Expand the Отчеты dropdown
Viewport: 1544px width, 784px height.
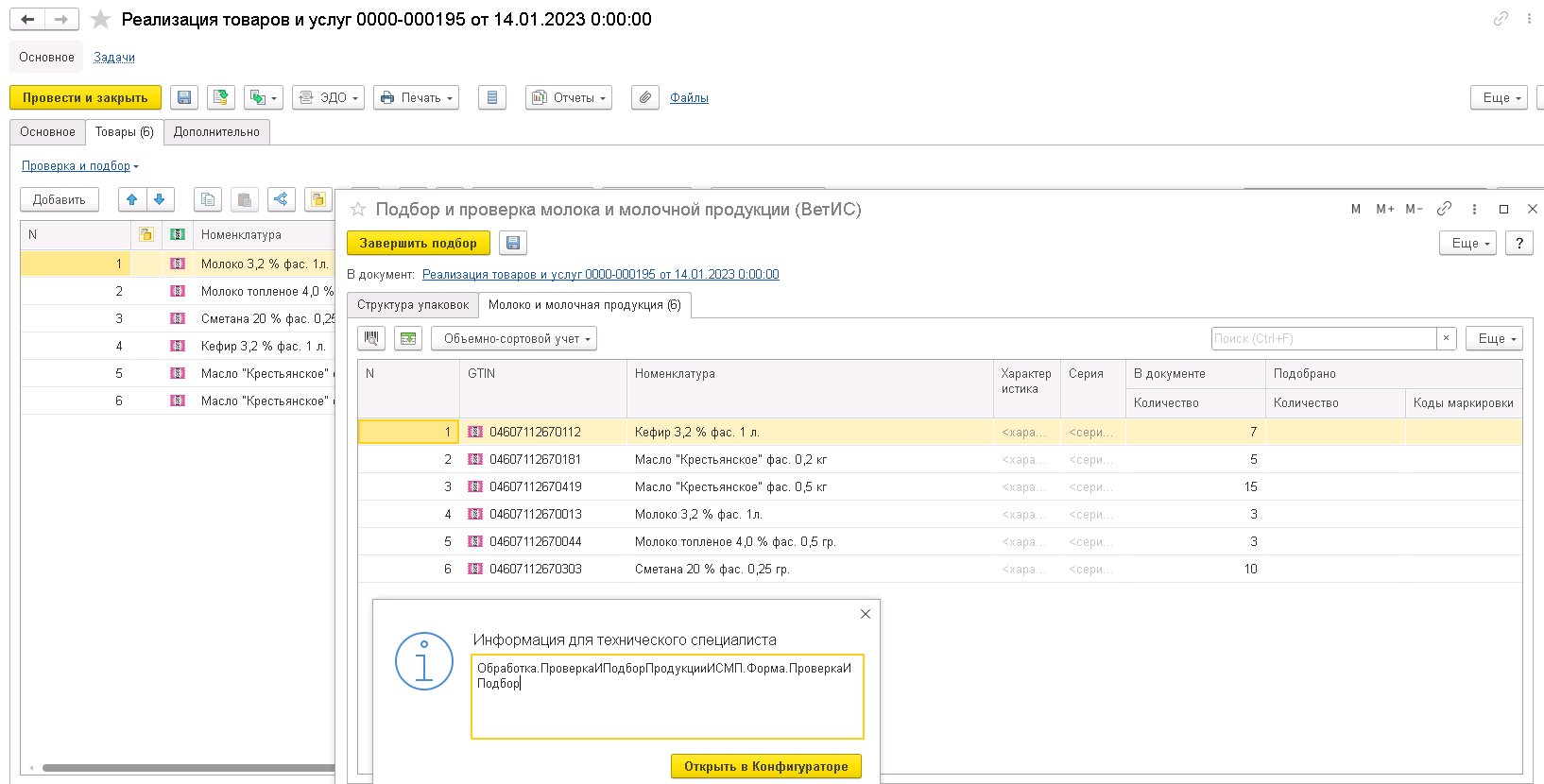(569, 97)
